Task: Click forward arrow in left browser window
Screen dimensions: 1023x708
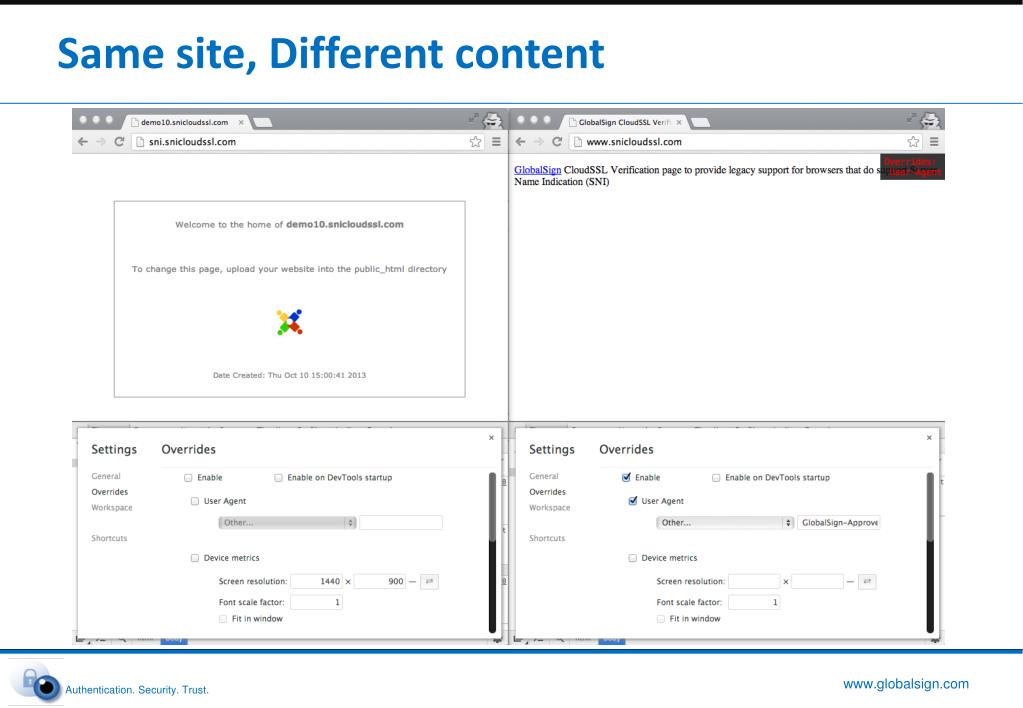Action: pyautogui.click(x=100, y=142)
